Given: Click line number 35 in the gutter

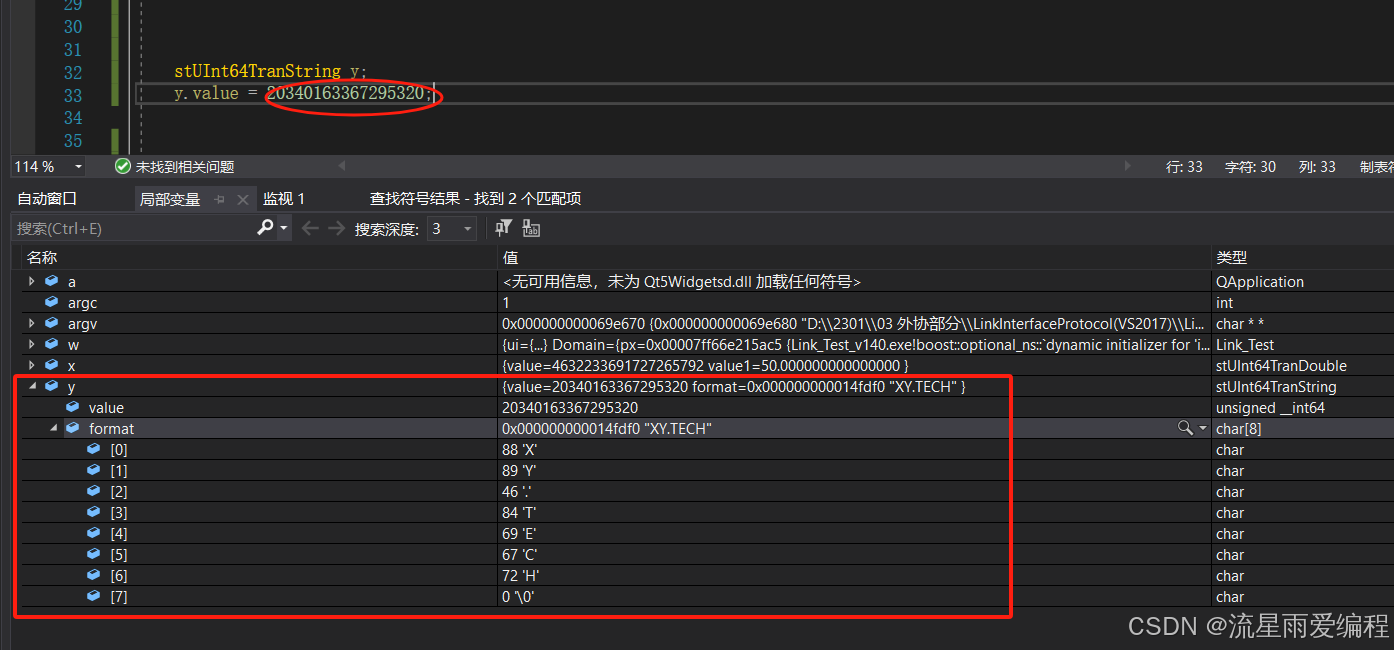Looking at the screenshot, I should [73, 141].
